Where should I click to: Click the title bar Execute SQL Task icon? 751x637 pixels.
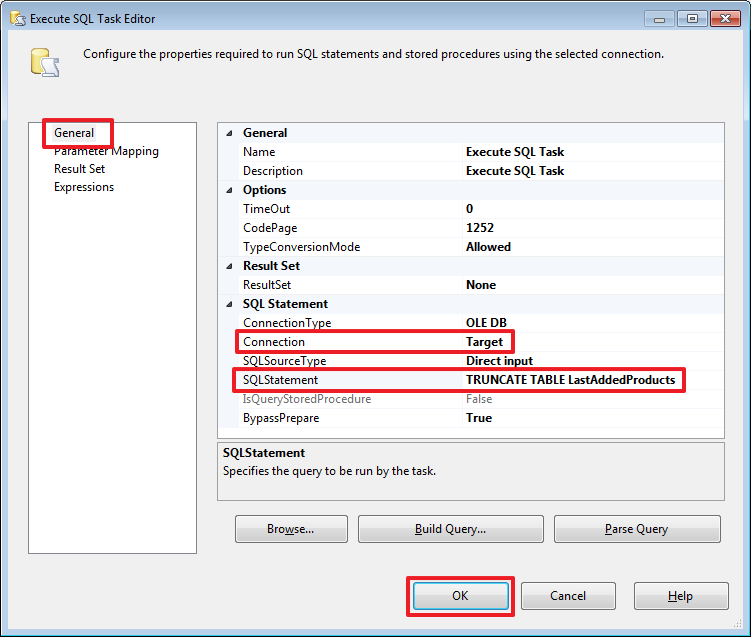click(18, 19)
